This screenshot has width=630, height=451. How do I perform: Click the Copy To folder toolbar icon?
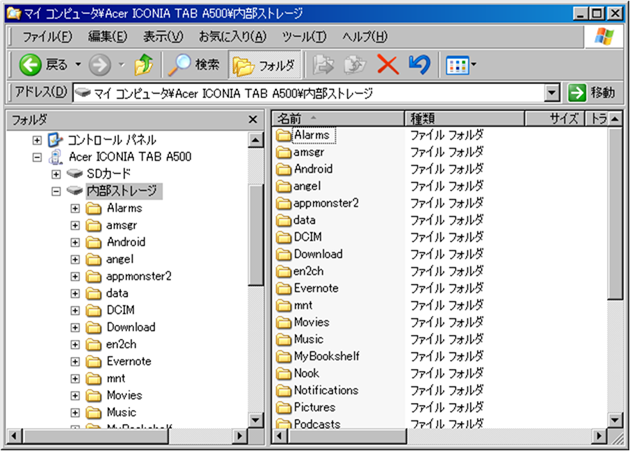pos(355,65)
